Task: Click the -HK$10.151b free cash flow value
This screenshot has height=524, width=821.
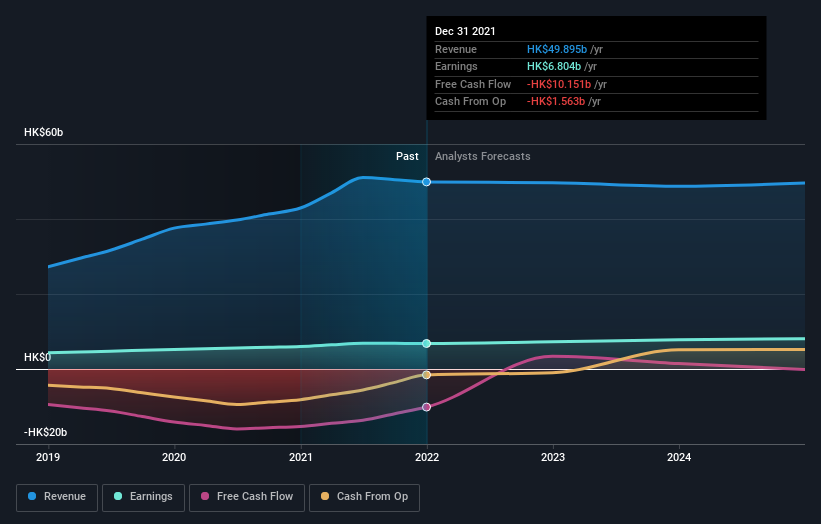Action: (559, 84)
